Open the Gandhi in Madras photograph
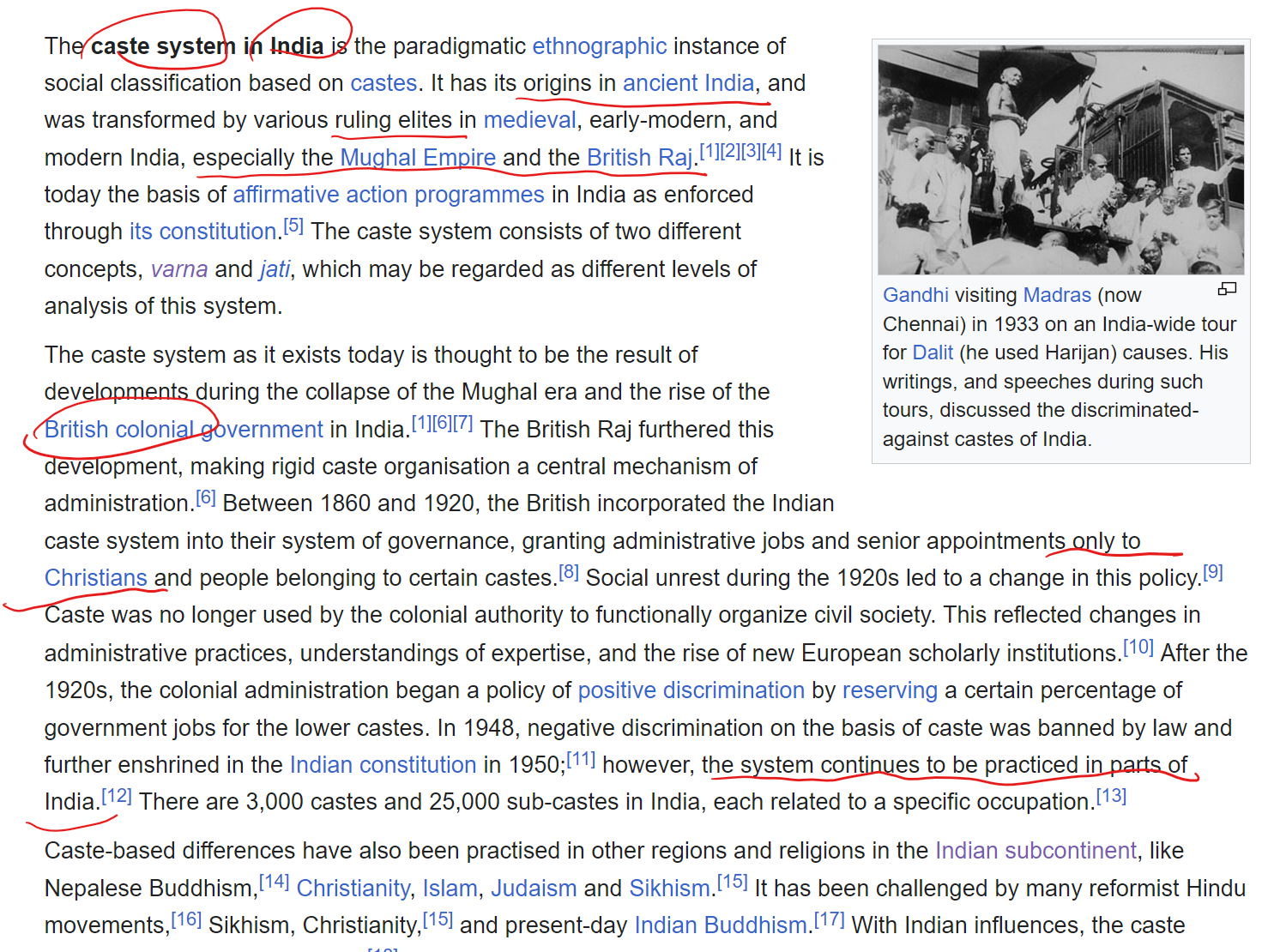This screenshot has width=1274, height=952. click(x=1060, y=160)
